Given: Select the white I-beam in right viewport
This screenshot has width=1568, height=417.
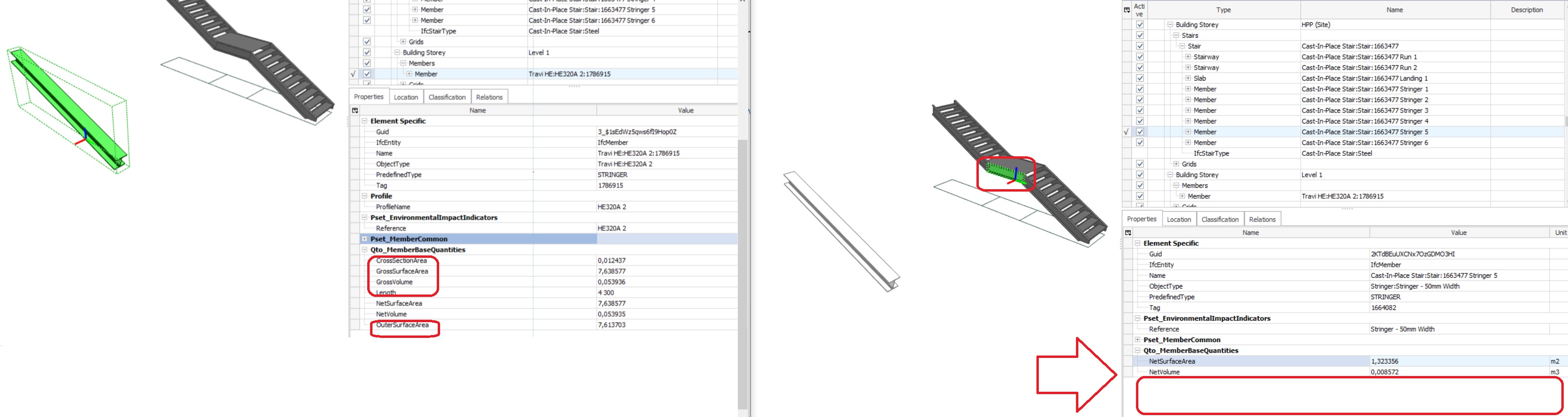Looking at the screenshot, I should pyautogui.click(x=841, y=231).
